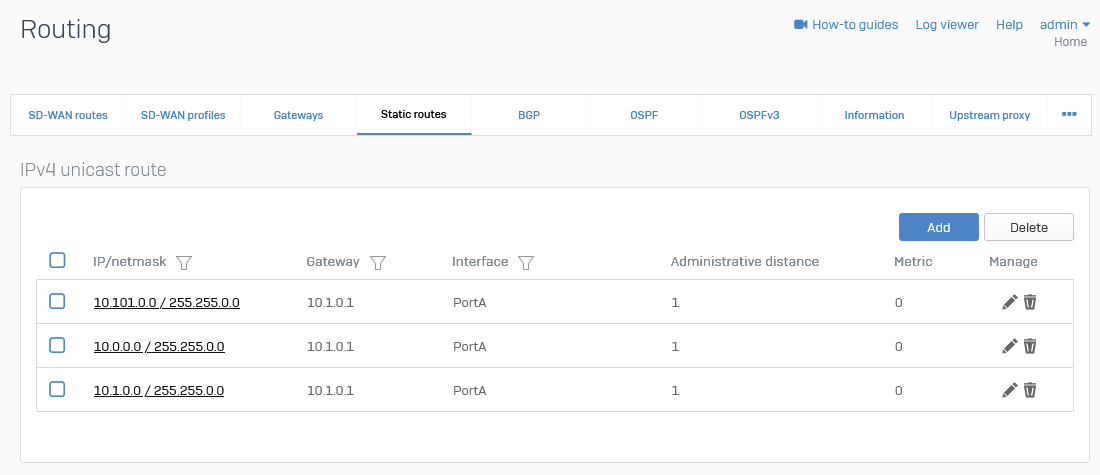Tick the select-all checkbox in table header
This screenshot has height=475, width=1100.
point(57,261)
